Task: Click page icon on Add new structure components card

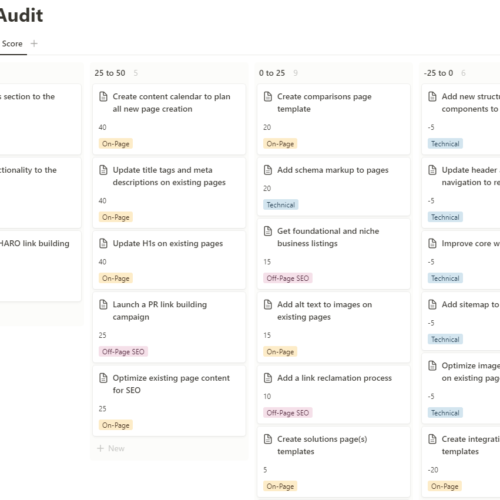Action: pos(432,97)
